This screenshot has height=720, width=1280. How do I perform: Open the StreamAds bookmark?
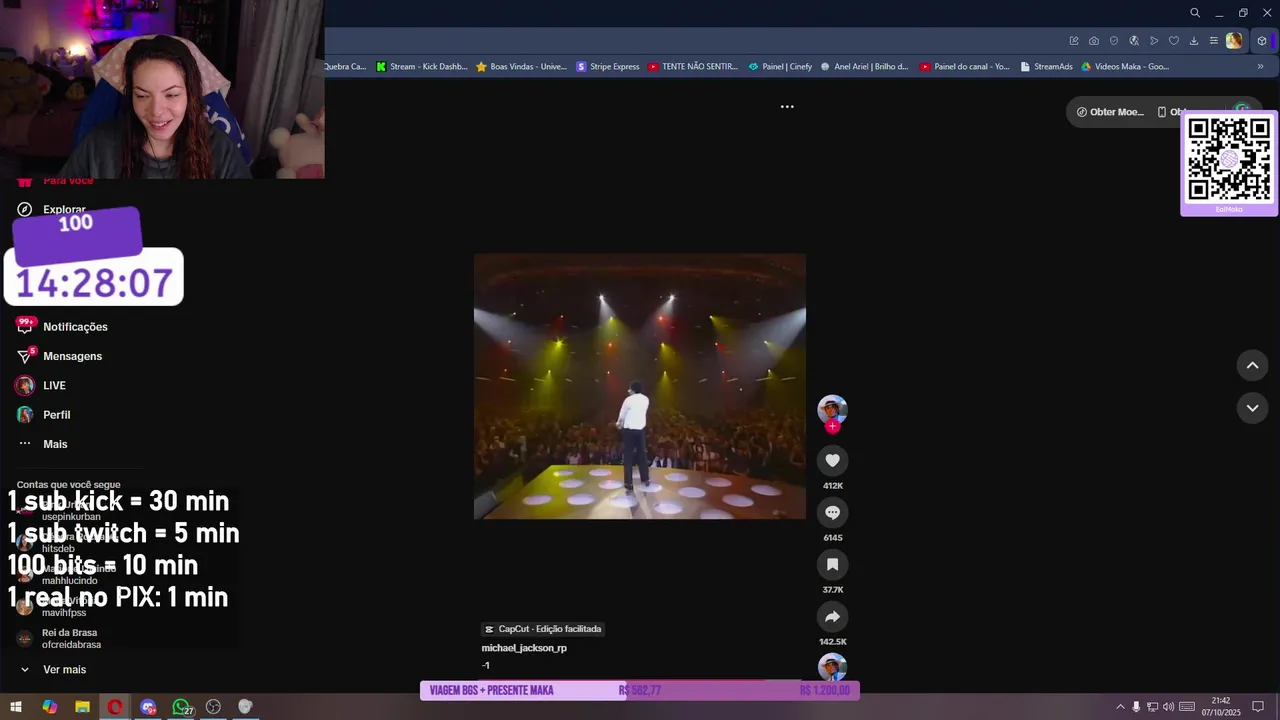coord(1046,67)
